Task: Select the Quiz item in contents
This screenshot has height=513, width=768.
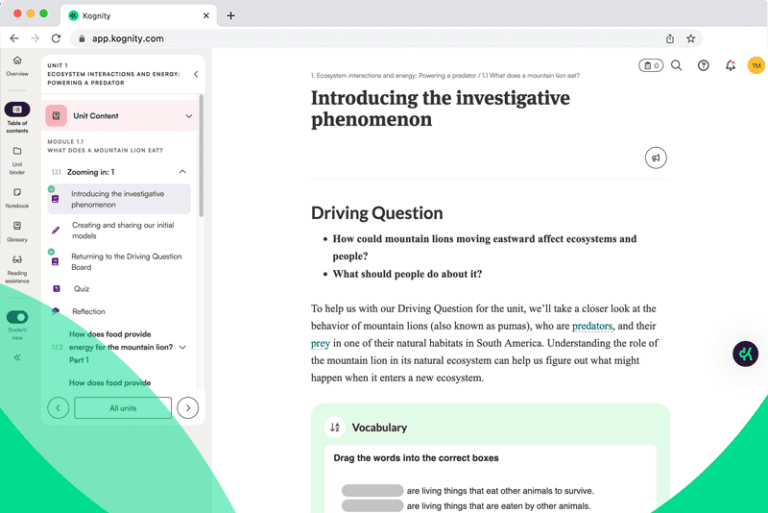Action: click(81, 289)
